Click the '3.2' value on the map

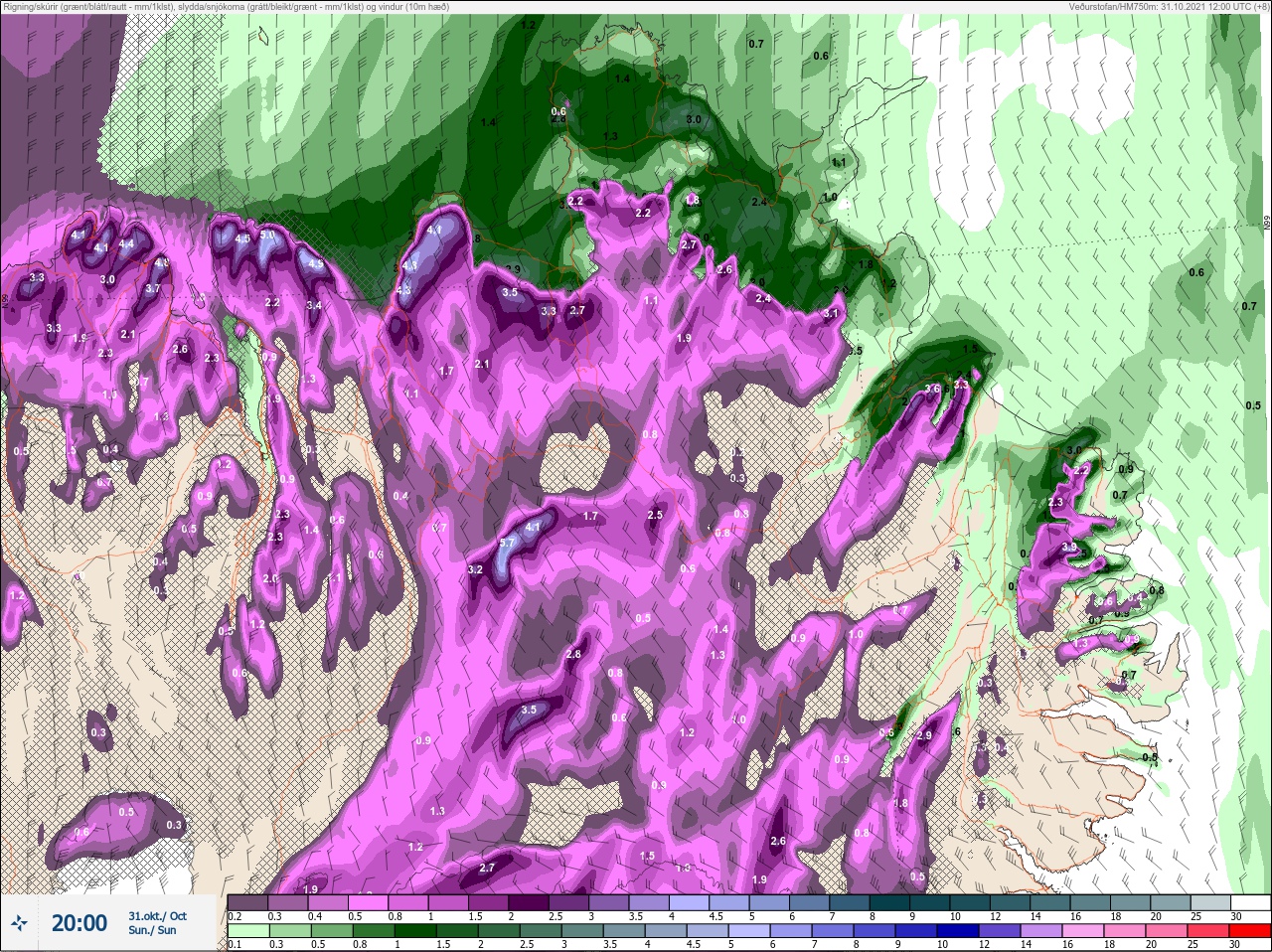coord(475,569)
